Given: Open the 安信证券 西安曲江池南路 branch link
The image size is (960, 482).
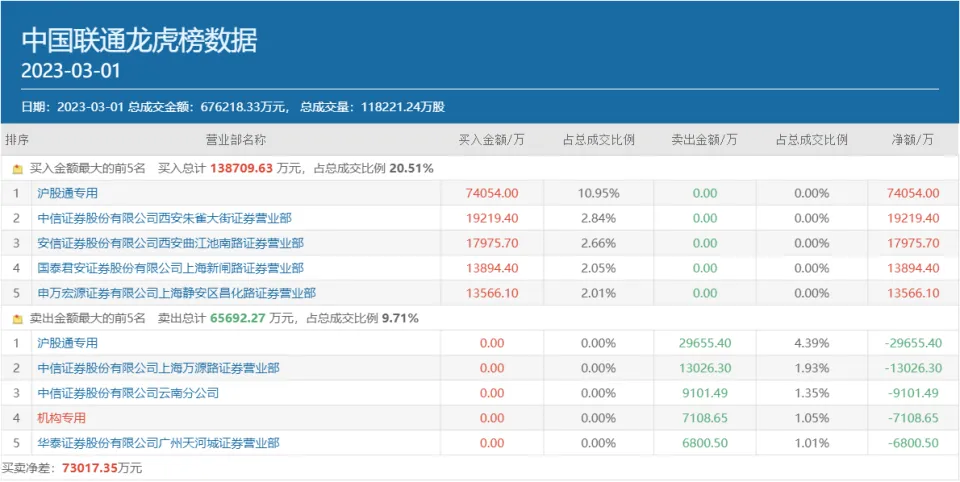Looking at the screenshot, I should tap(170, 243).
